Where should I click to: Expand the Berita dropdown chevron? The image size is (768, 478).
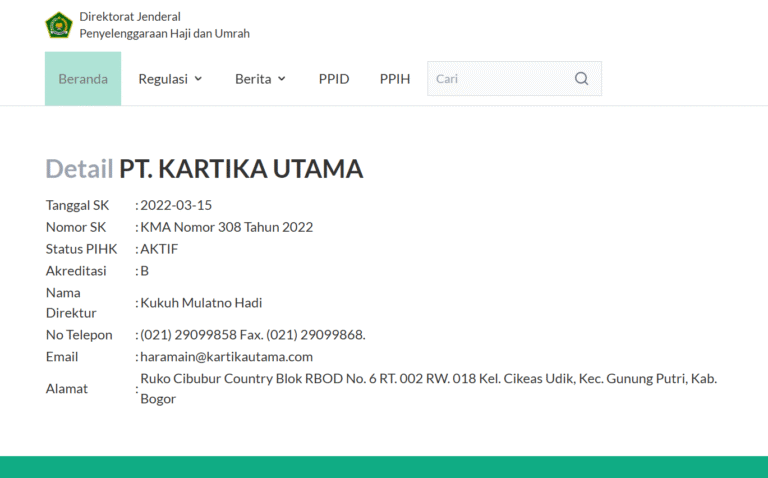[x=282, y=79]
